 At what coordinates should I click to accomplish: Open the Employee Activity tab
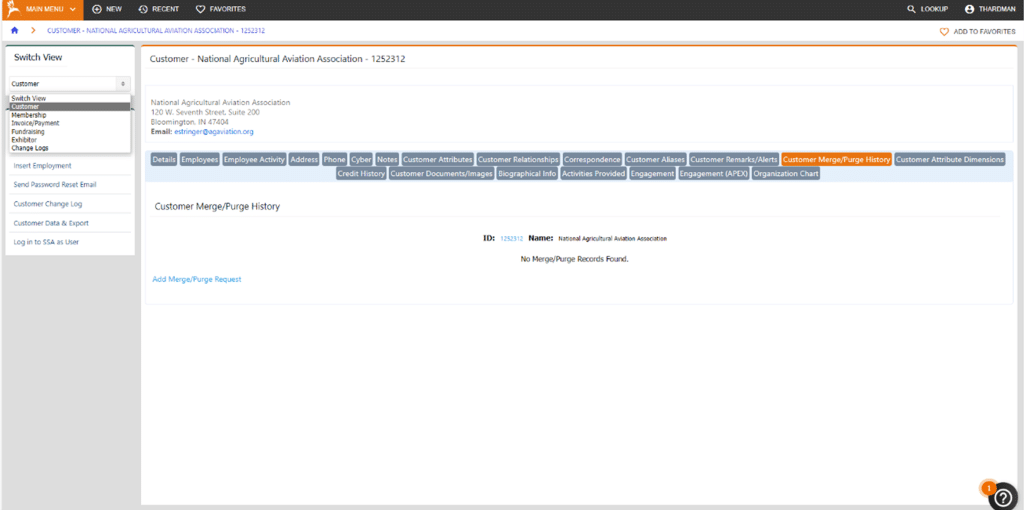254,159
